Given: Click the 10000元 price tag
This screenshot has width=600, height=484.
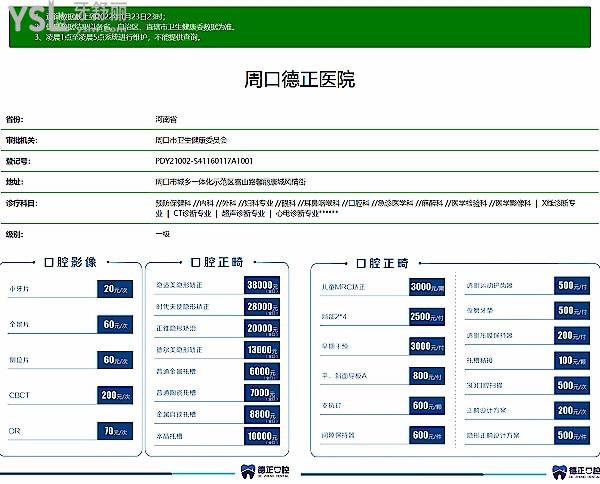Looking at the screenshot, I should 262,436.
